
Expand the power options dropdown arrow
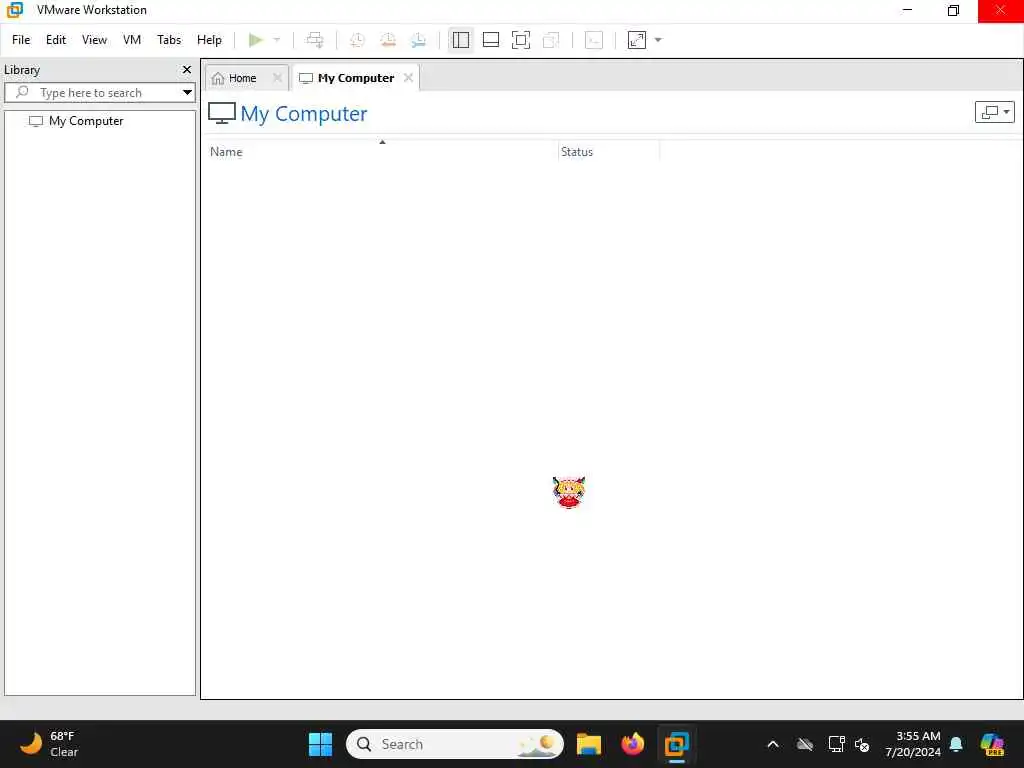(277, 40)
